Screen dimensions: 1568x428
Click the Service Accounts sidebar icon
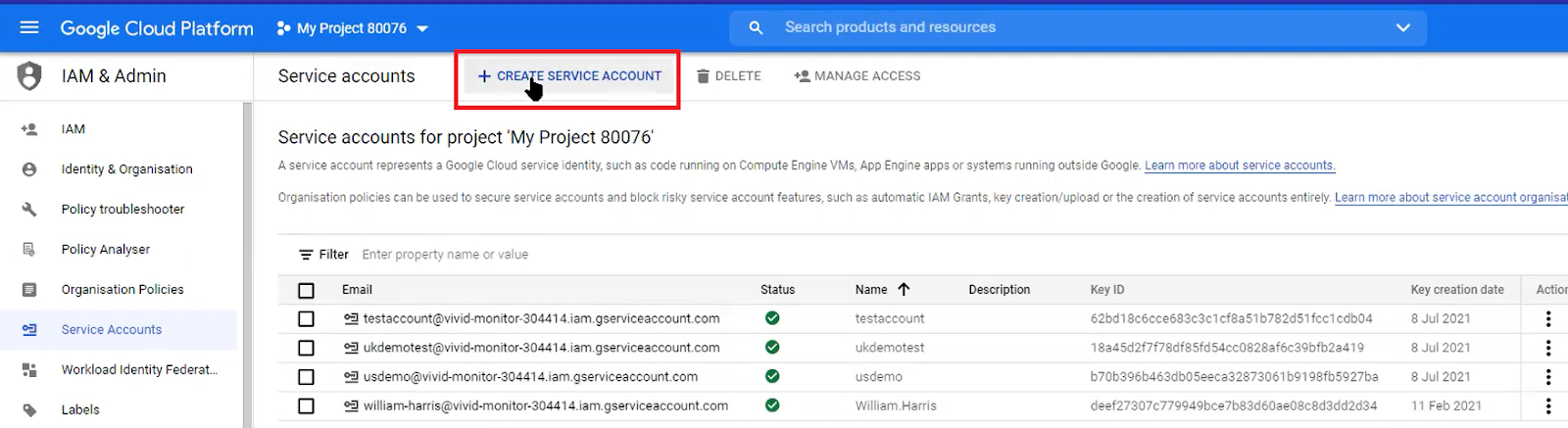[x=29, y=330]
